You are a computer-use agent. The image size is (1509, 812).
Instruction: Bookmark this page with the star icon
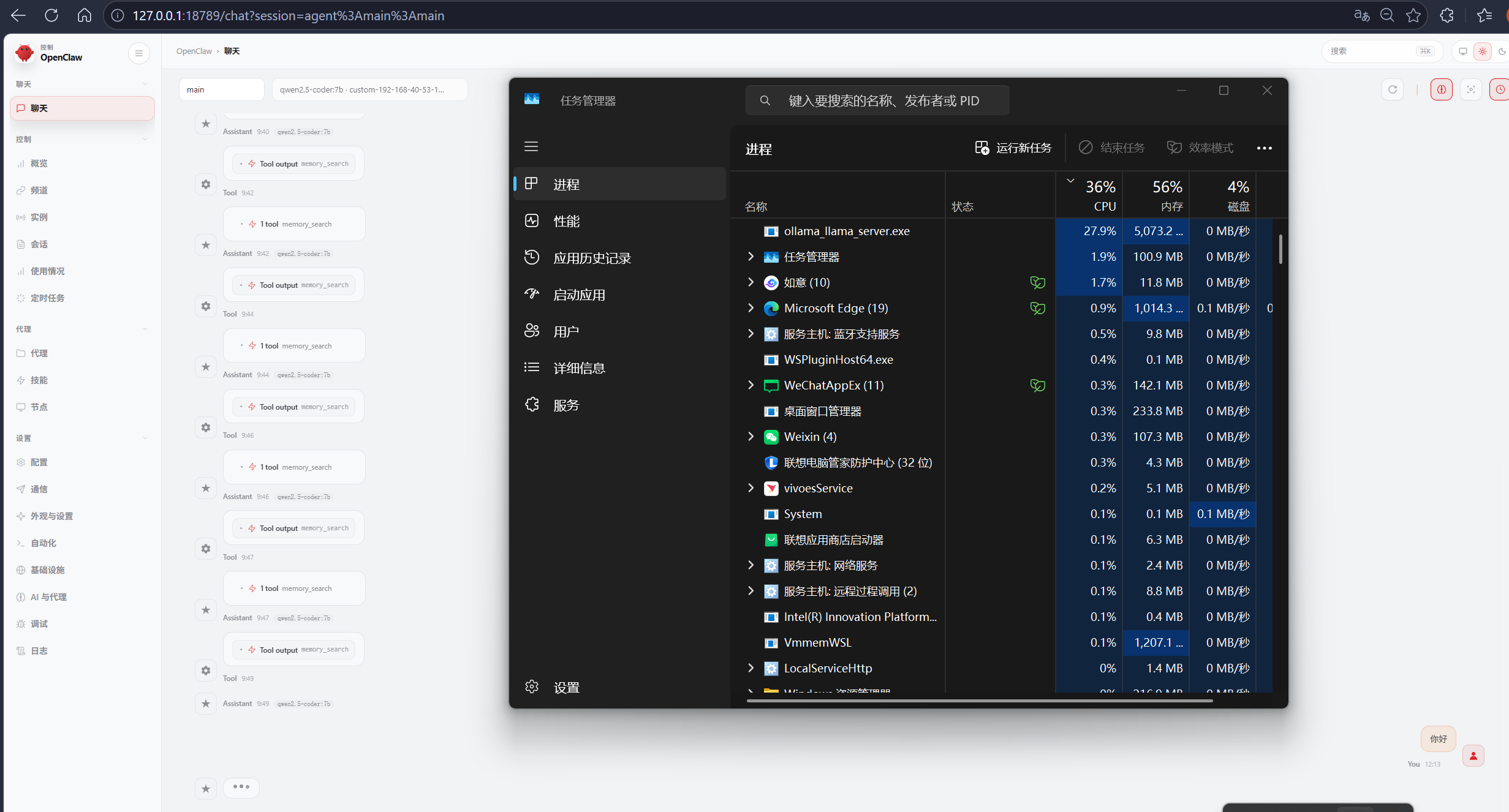point(1413,15)
